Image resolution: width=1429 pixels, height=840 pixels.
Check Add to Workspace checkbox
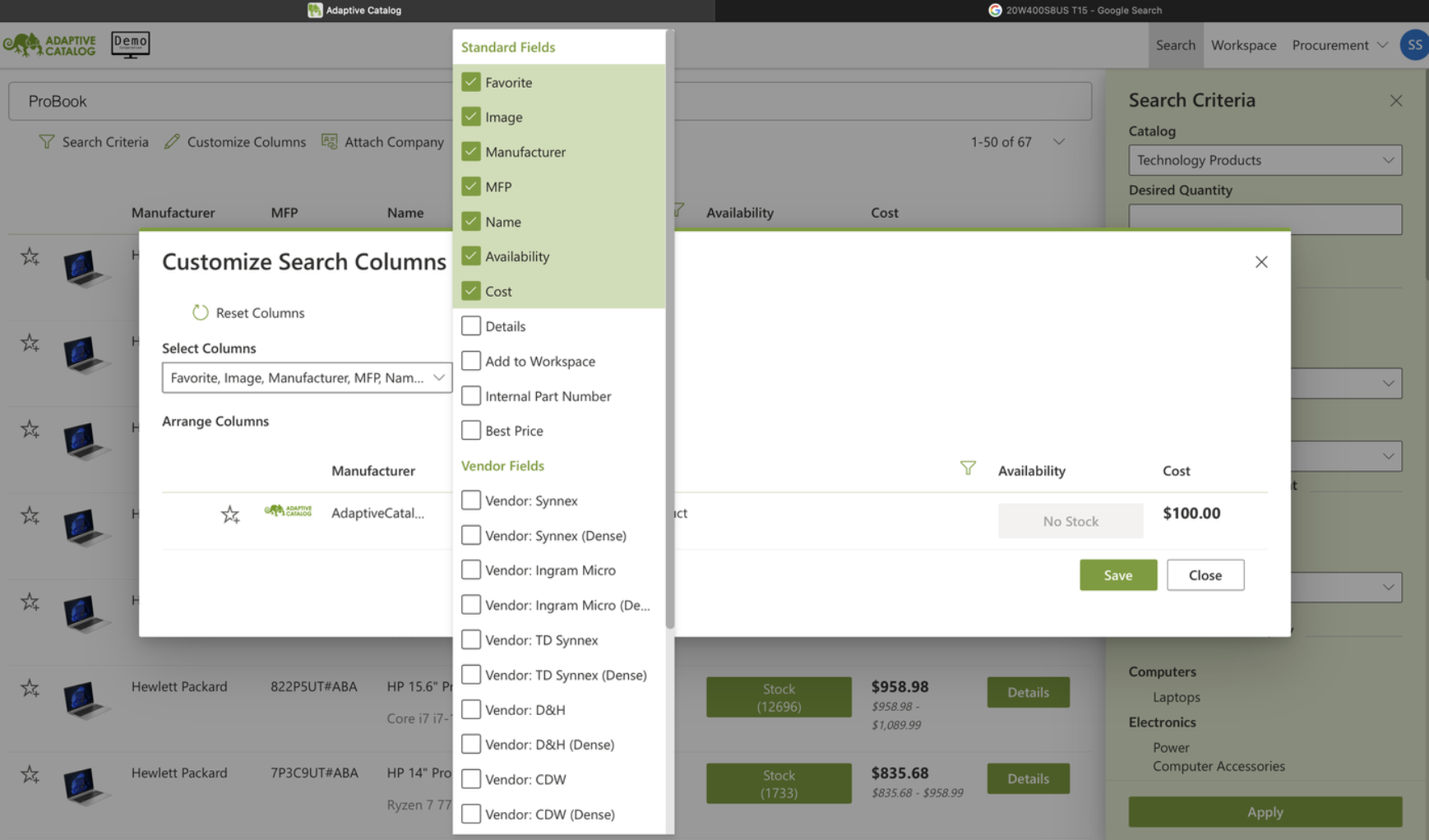coord(471,361)
